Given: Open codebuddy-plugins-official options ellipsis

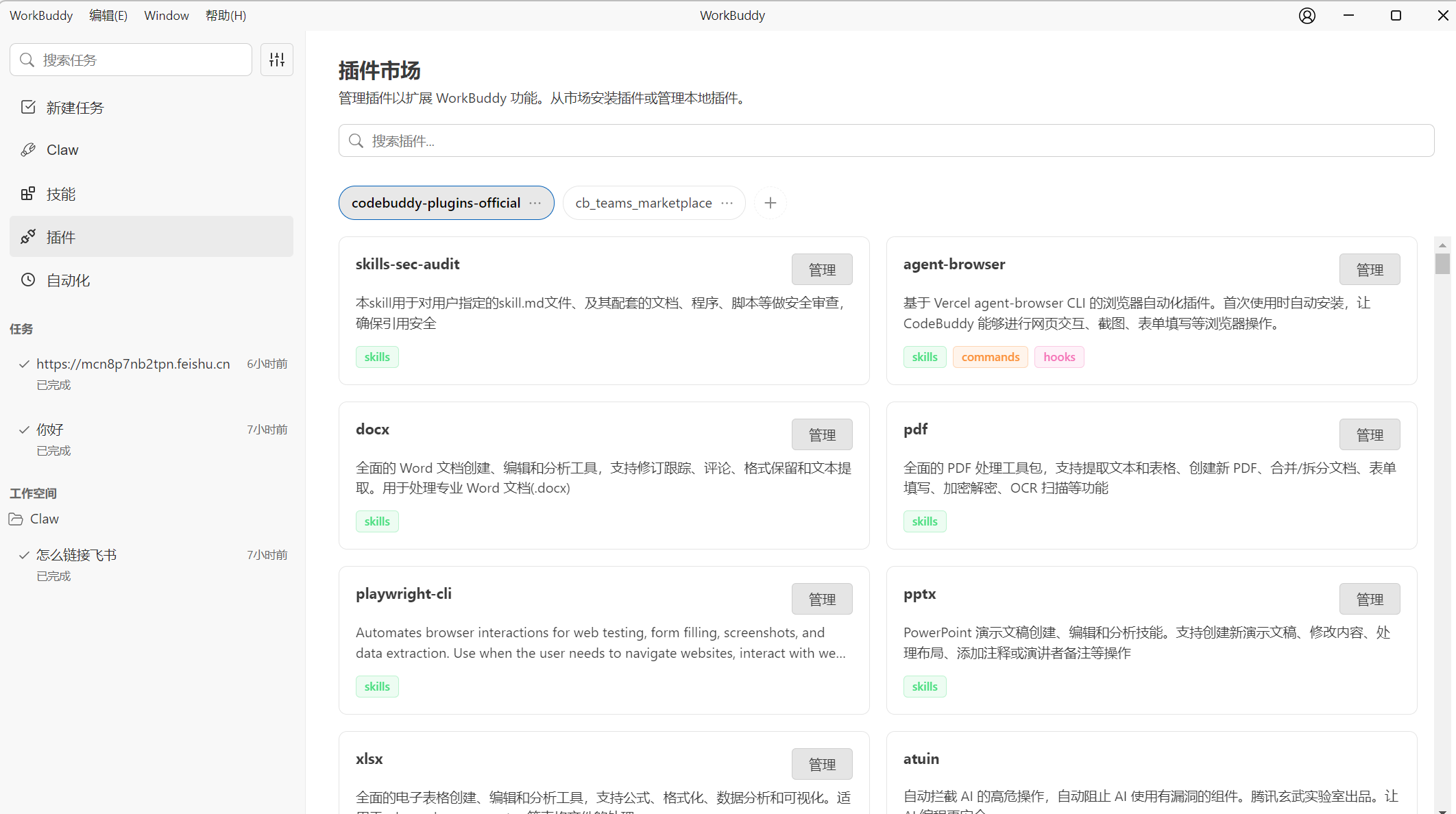Looking at the screenshot, I should 535,203.
